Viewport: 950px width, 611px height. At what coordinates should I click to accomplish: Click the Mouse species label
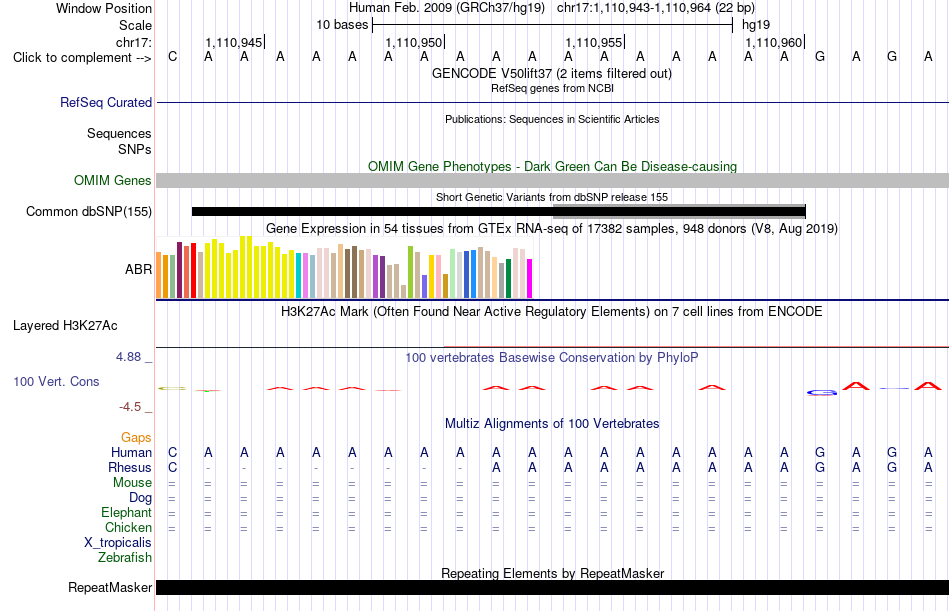tap(132, 482)
